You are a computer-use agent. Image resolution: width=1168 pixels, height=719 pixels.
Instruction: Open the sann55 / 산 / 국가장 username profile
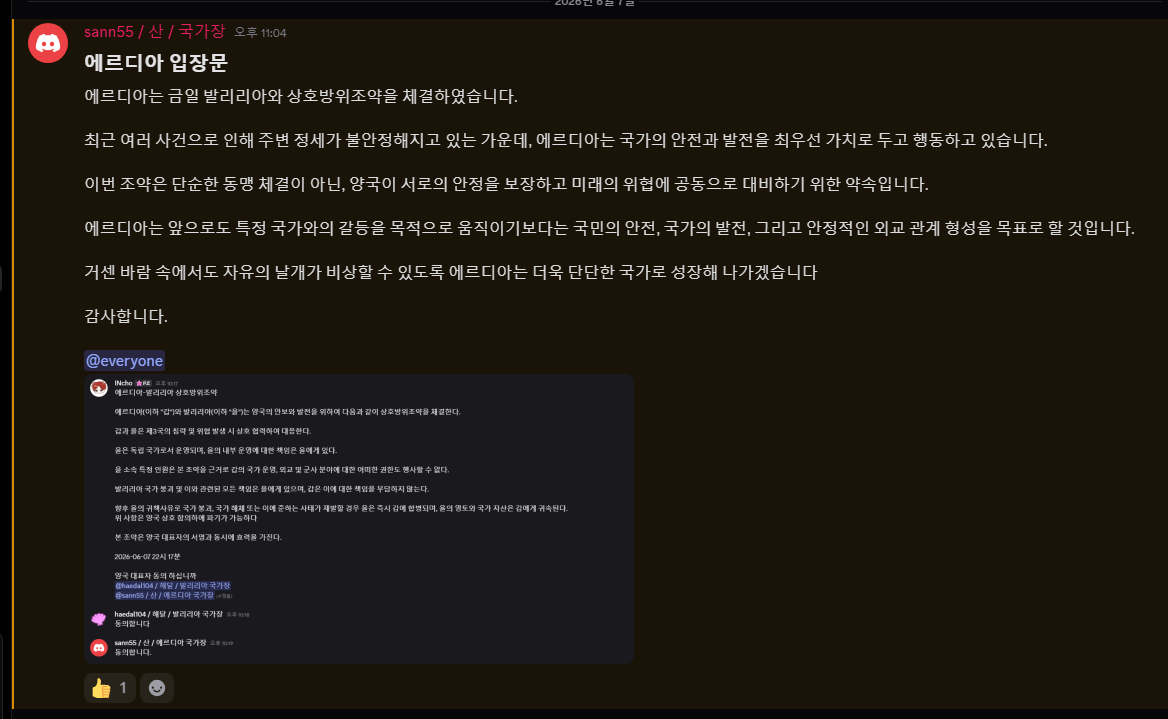[x=154, y=31]
